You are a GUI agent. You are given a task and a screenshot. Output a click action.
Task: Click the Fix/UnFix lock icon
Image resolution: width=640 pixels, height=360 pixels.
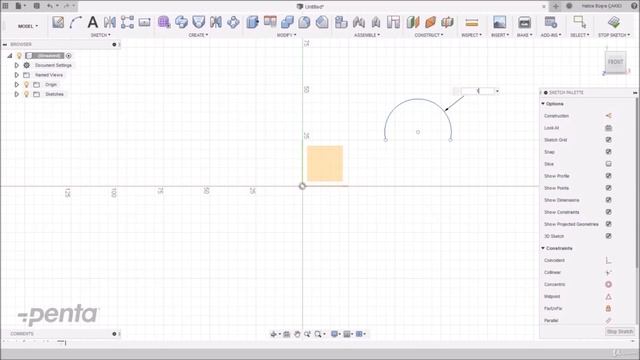[608, 309]
